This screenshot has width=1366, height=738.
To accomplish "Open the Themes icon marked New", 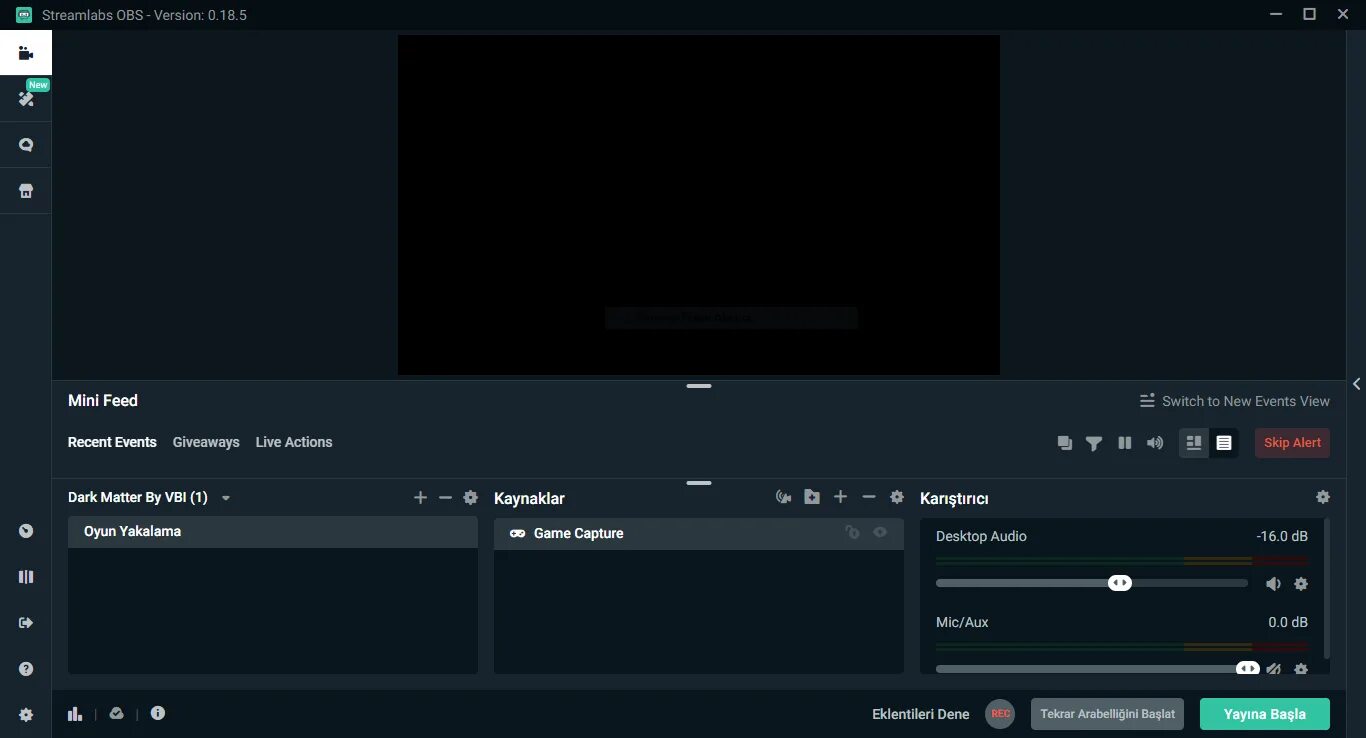I will point(26,98).
